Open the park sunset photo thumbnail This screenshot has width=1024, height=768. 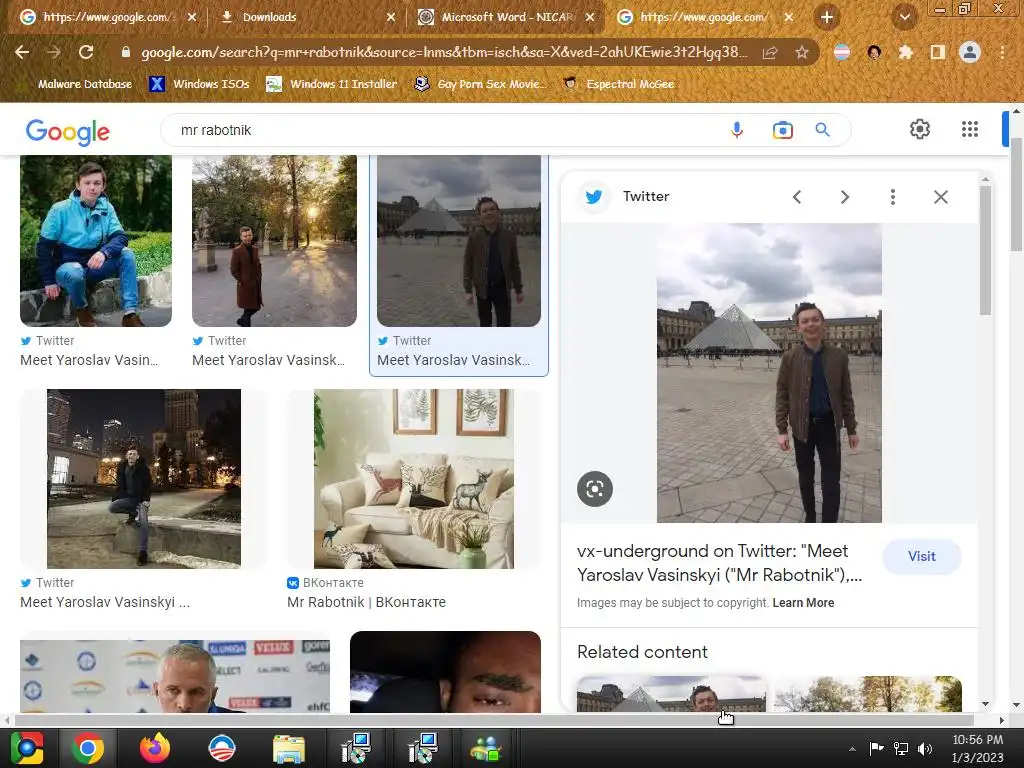pos(274,240)
